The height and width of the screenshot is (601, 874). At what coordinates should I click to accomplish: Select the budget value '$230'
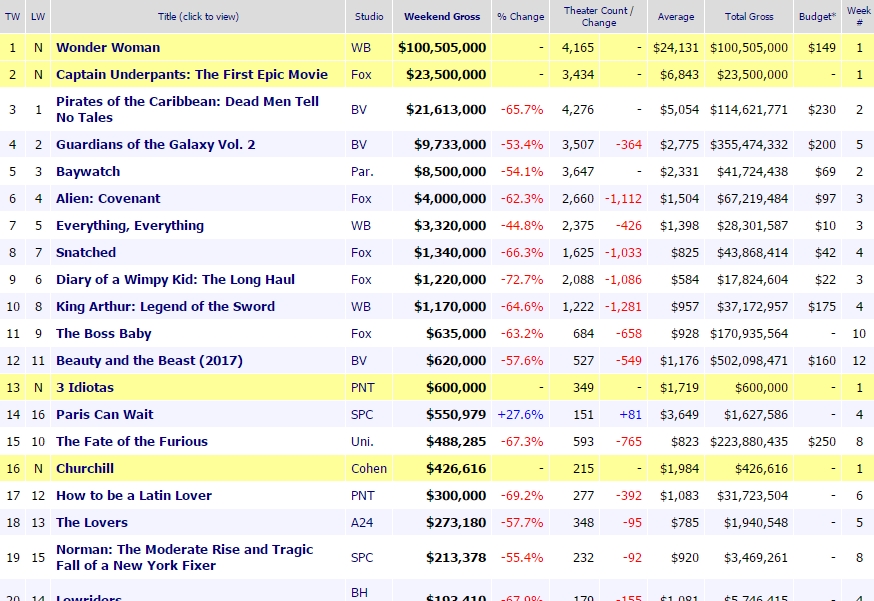[x=822, y=110]
